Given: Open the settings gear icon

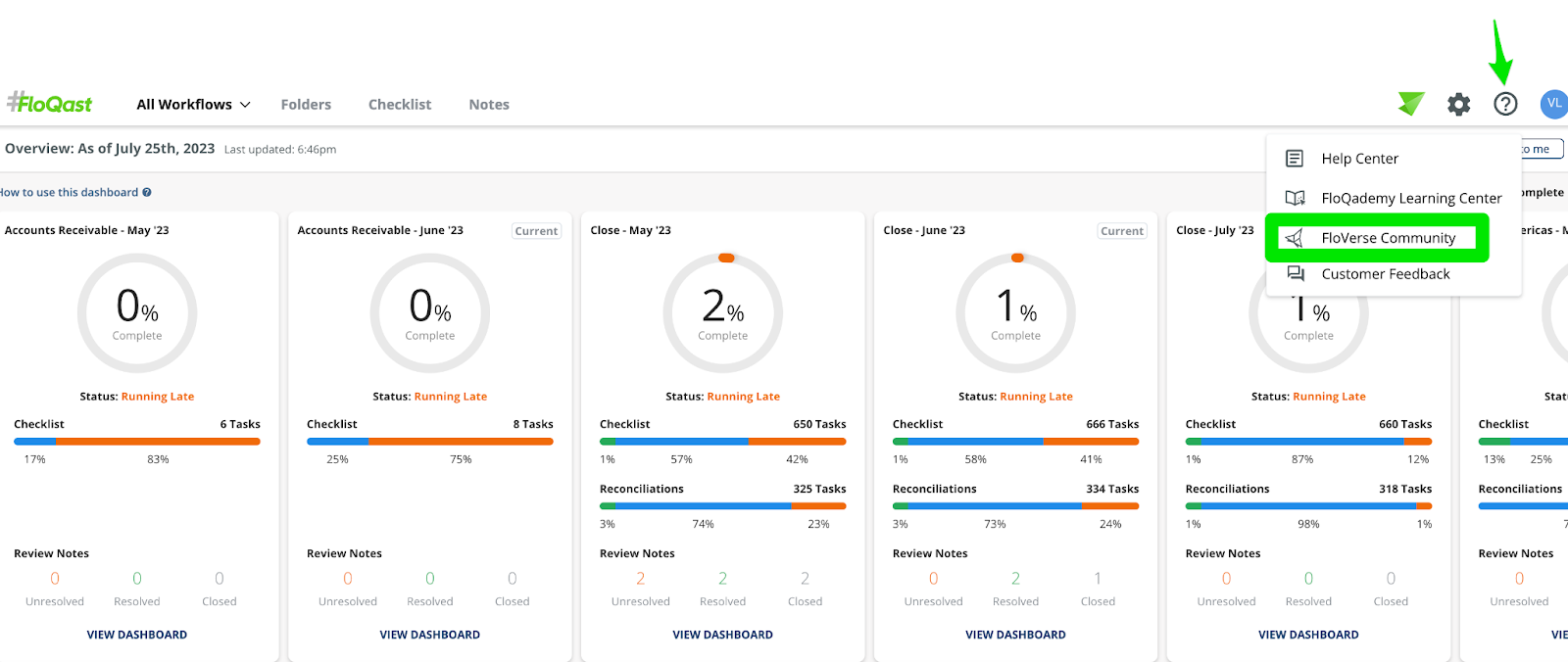Looking at the screenshot, I should (1458, 104).
